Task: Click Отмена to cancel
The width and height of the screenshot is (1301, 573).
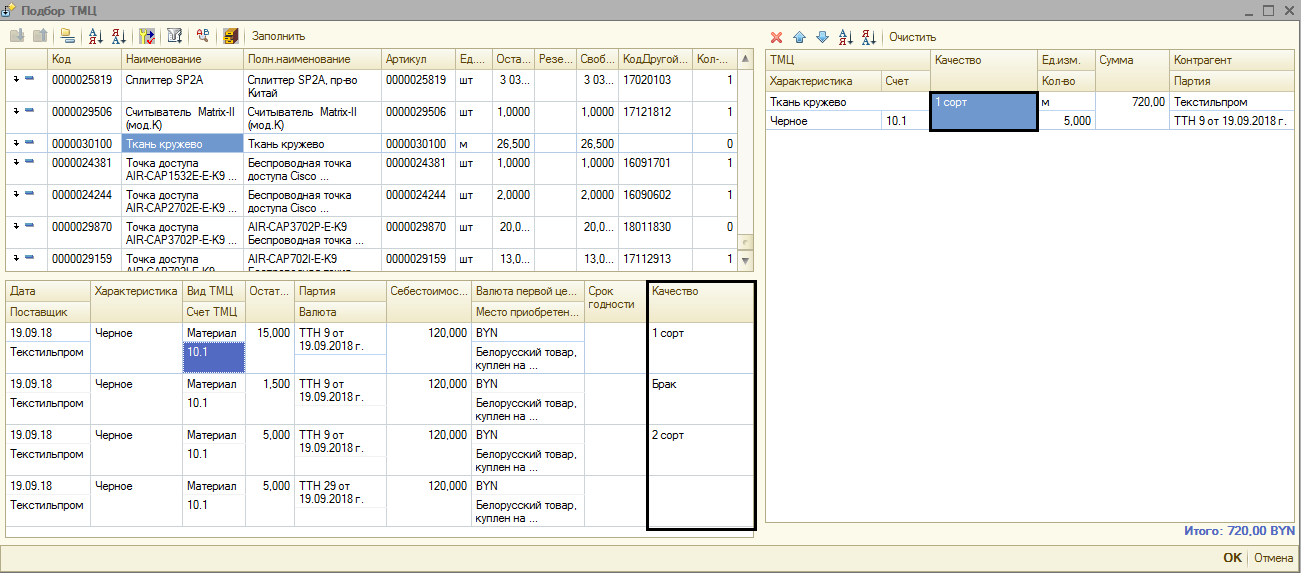Action: click(x=1273, y=558)
